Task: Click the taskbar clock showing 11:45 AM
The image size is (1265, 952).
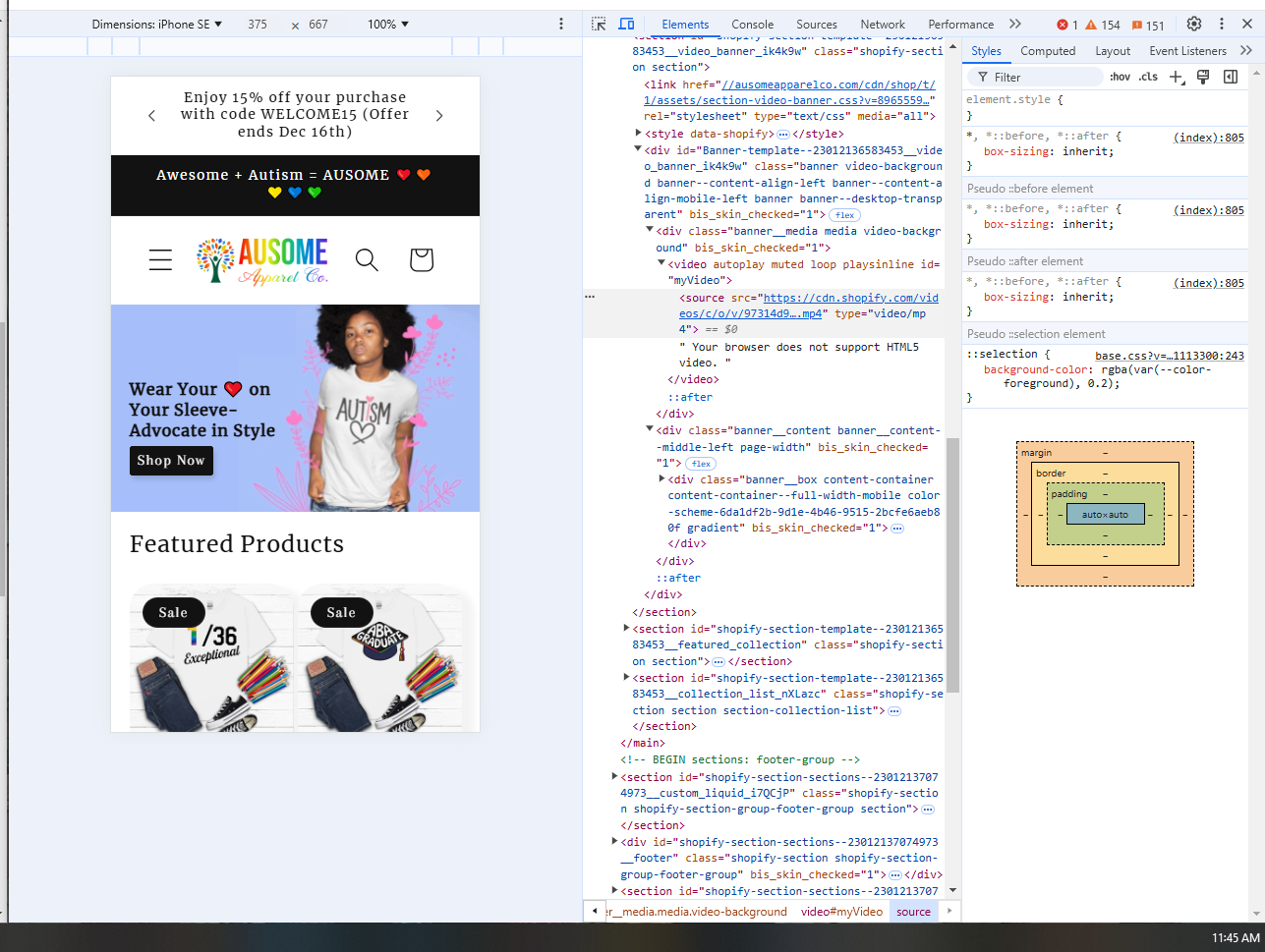Action: coord(1236,938)
